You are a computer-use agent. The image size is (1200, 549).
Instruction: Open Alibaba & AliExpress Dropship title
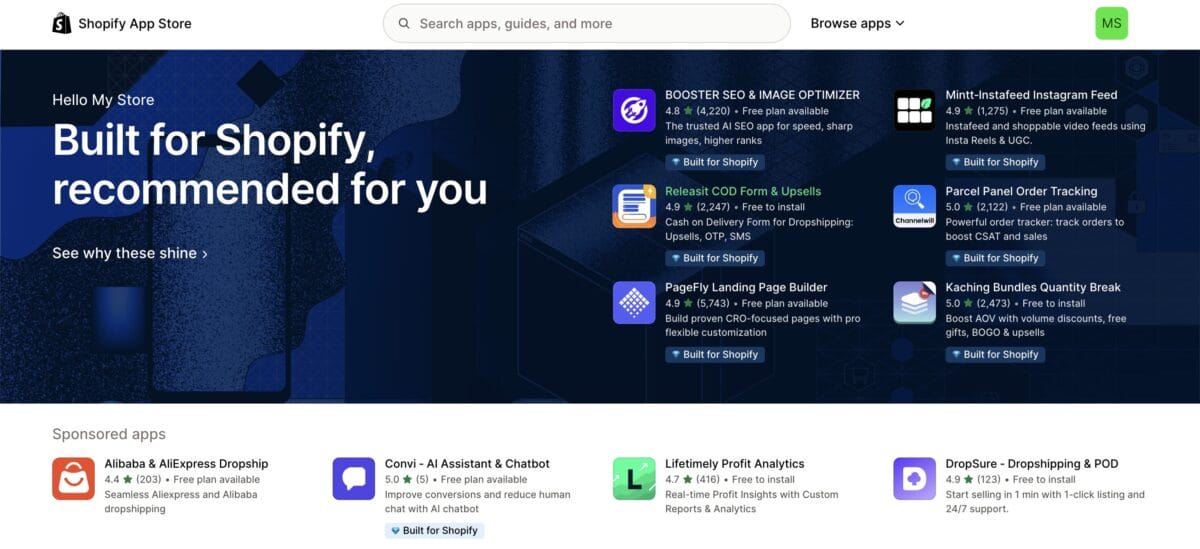click(x=186, y=464)
